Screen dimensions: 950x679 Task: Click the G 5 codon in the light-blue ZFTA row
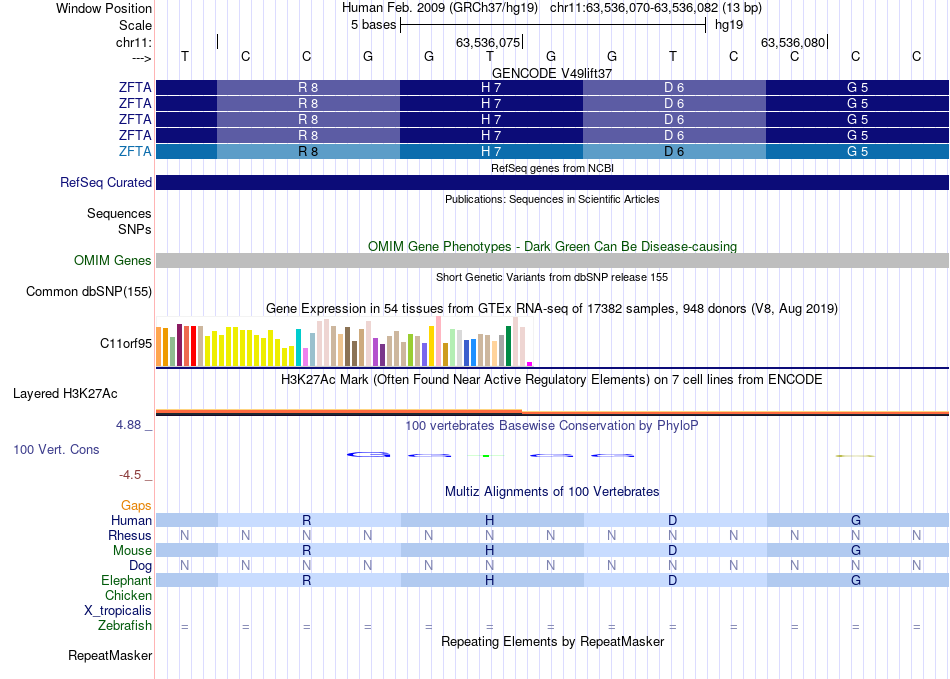857,151
